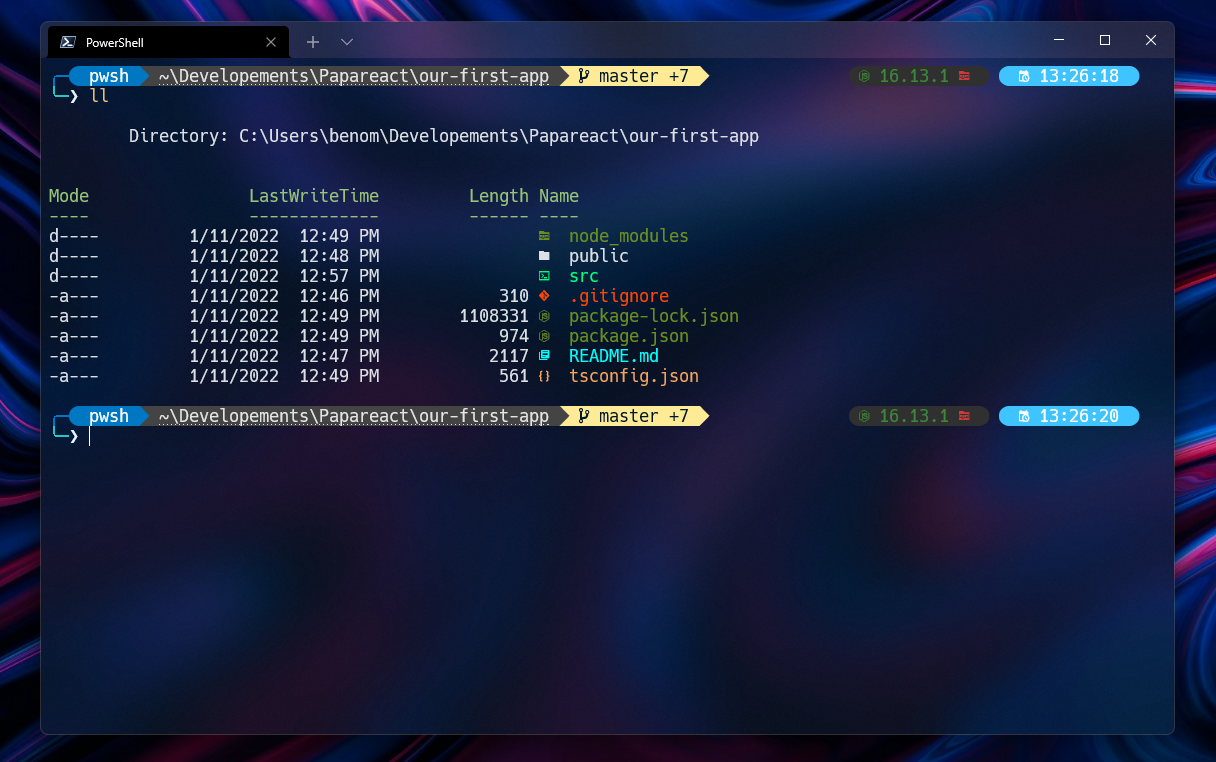Open the new tab profile dropdown
Image resolution: width=1216 pixels, height=762 pixels.
point(347,42)
